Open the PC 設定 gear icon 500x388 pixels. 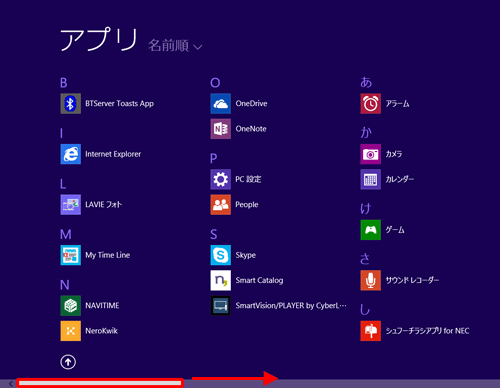(x=220, y=179)
